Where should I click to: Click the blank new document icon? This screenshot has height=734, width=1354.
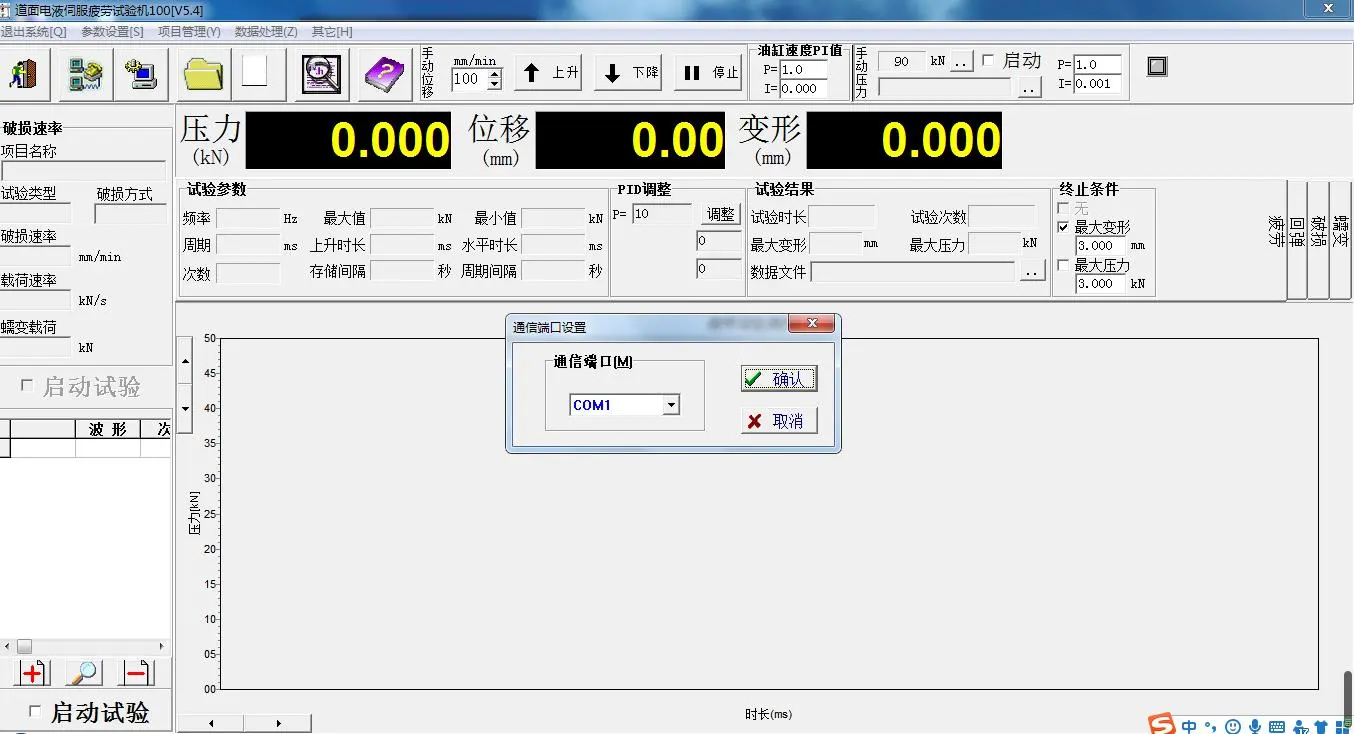click(255, 71)
